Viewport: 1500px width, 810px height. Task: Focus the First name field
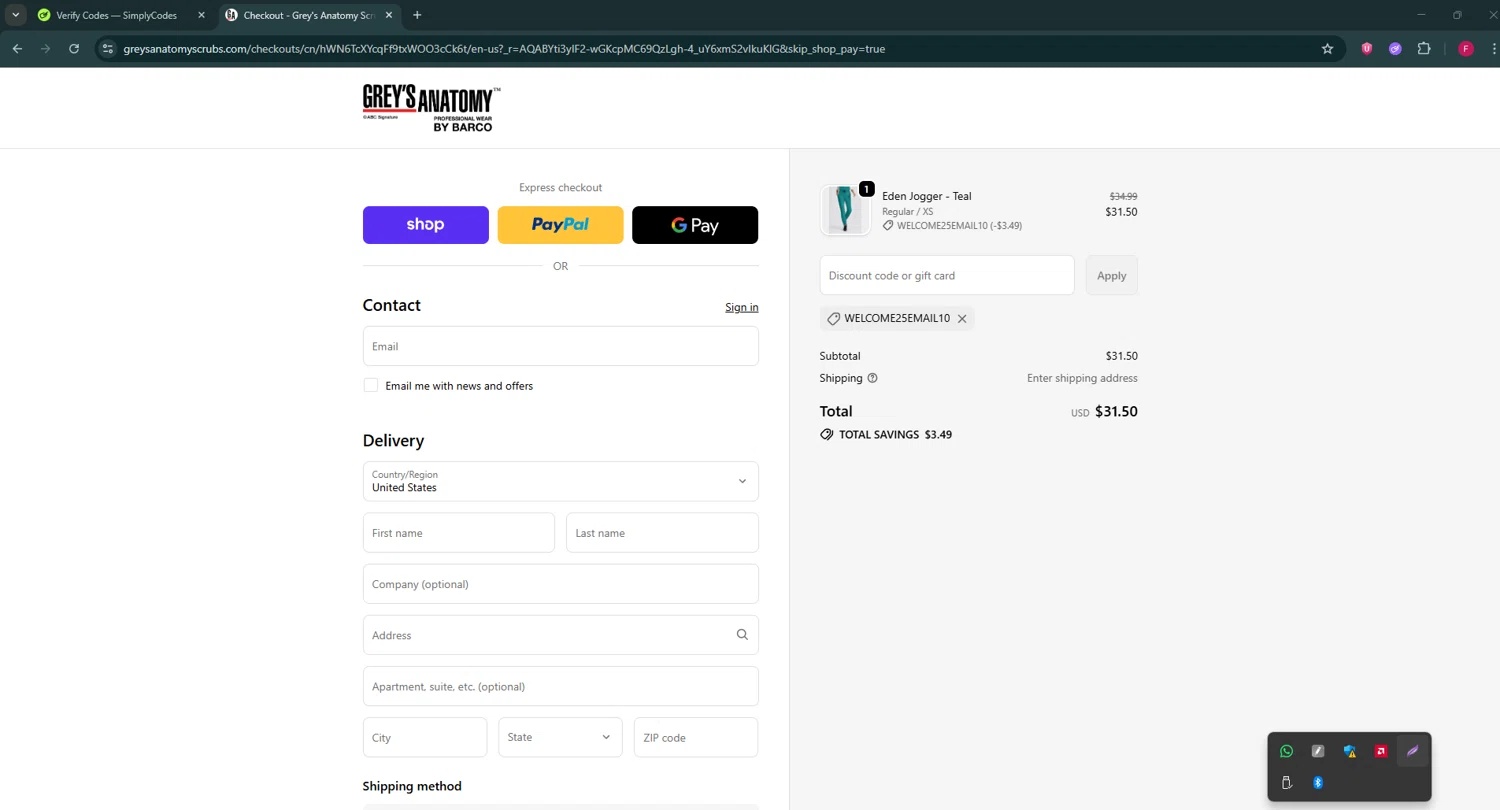click(x=459, y=533)
